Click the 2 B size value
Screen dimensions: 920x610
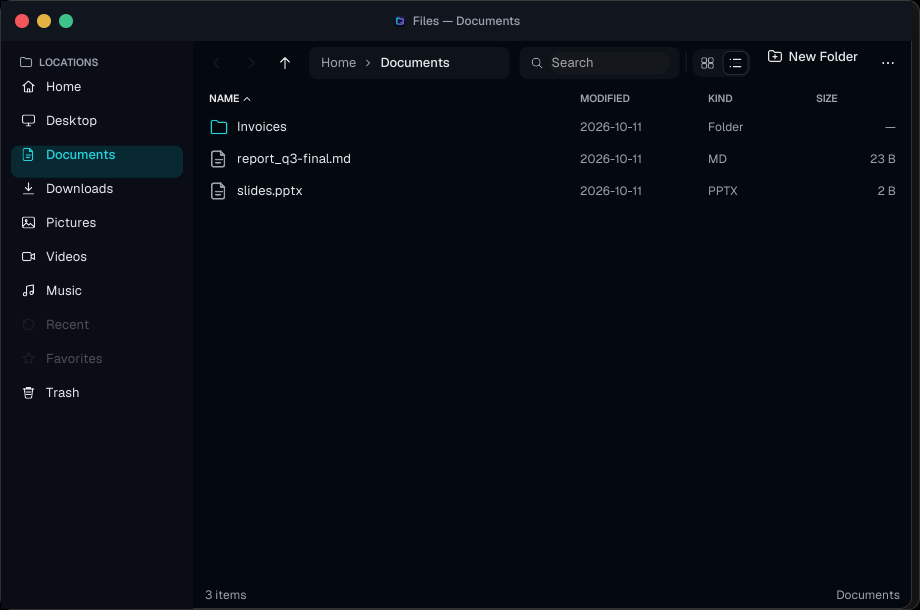pos(886,191)
